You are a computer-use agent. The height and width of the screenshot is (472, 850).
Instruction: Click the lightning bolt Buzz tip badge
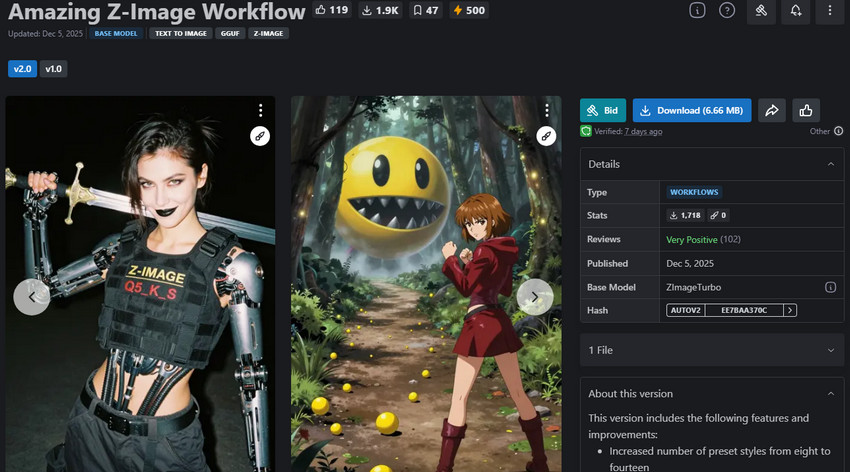470,11
